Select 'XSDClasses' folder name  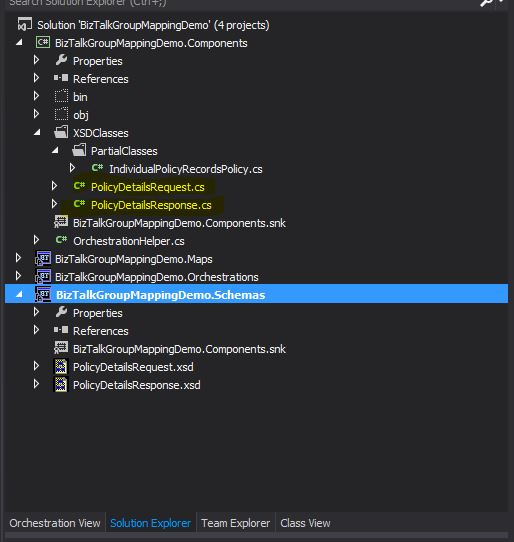point(101,133)
